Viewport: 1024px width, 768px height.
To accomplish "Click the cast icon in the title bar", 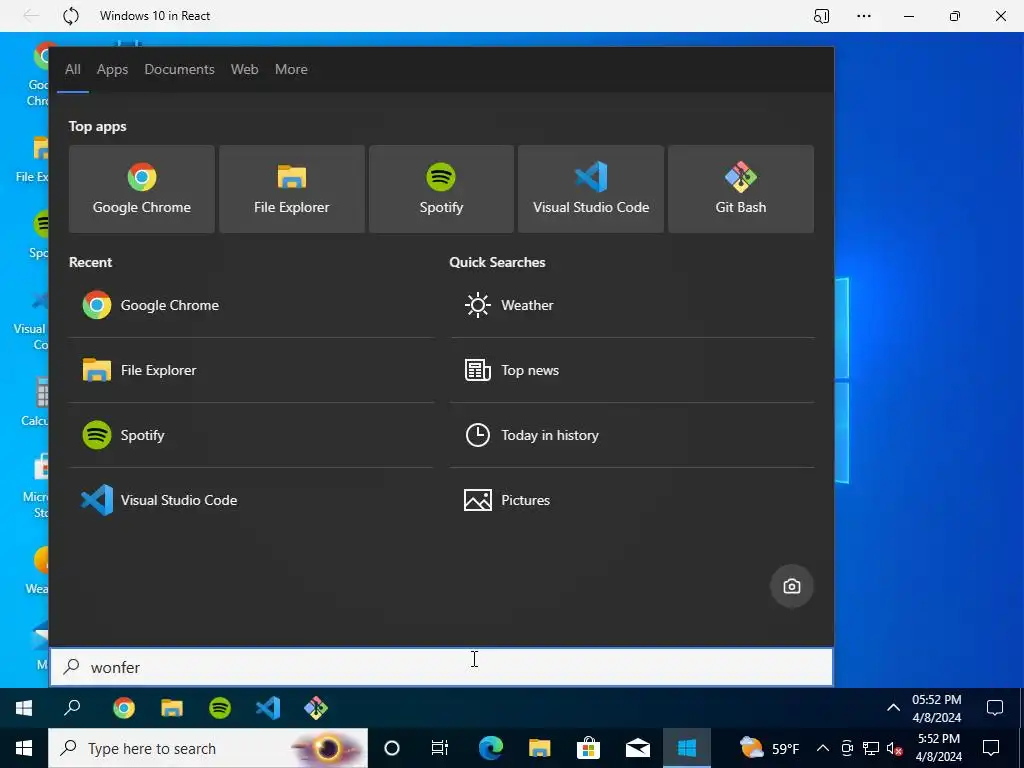I will tap(821, 16).
